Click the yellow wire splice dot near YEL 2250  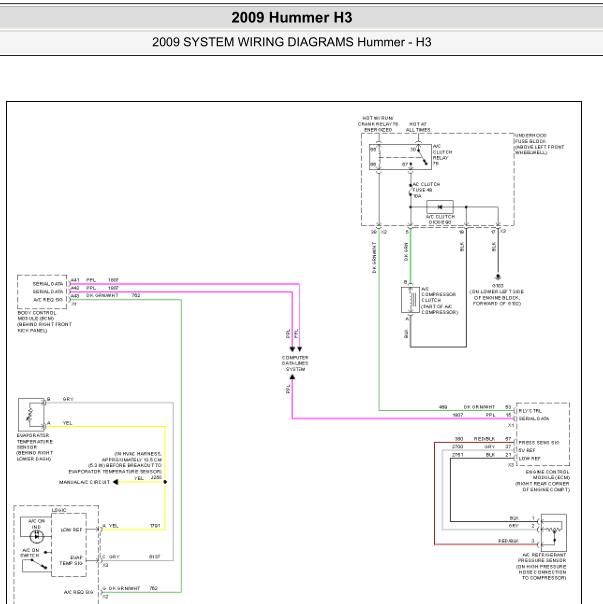(x=165, y=482)
